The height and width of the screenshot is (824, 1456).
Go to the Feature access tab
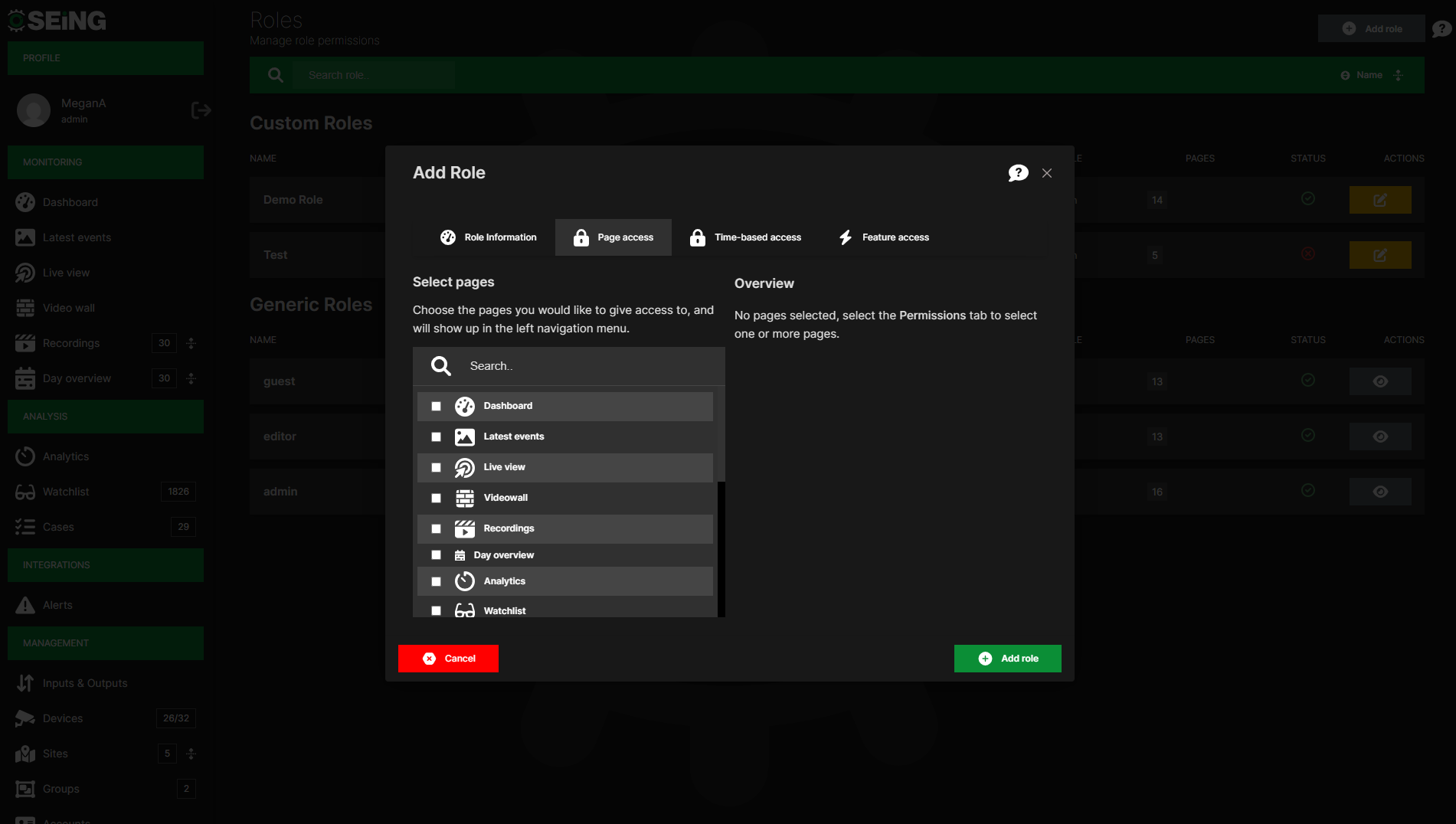click(883, 237)
